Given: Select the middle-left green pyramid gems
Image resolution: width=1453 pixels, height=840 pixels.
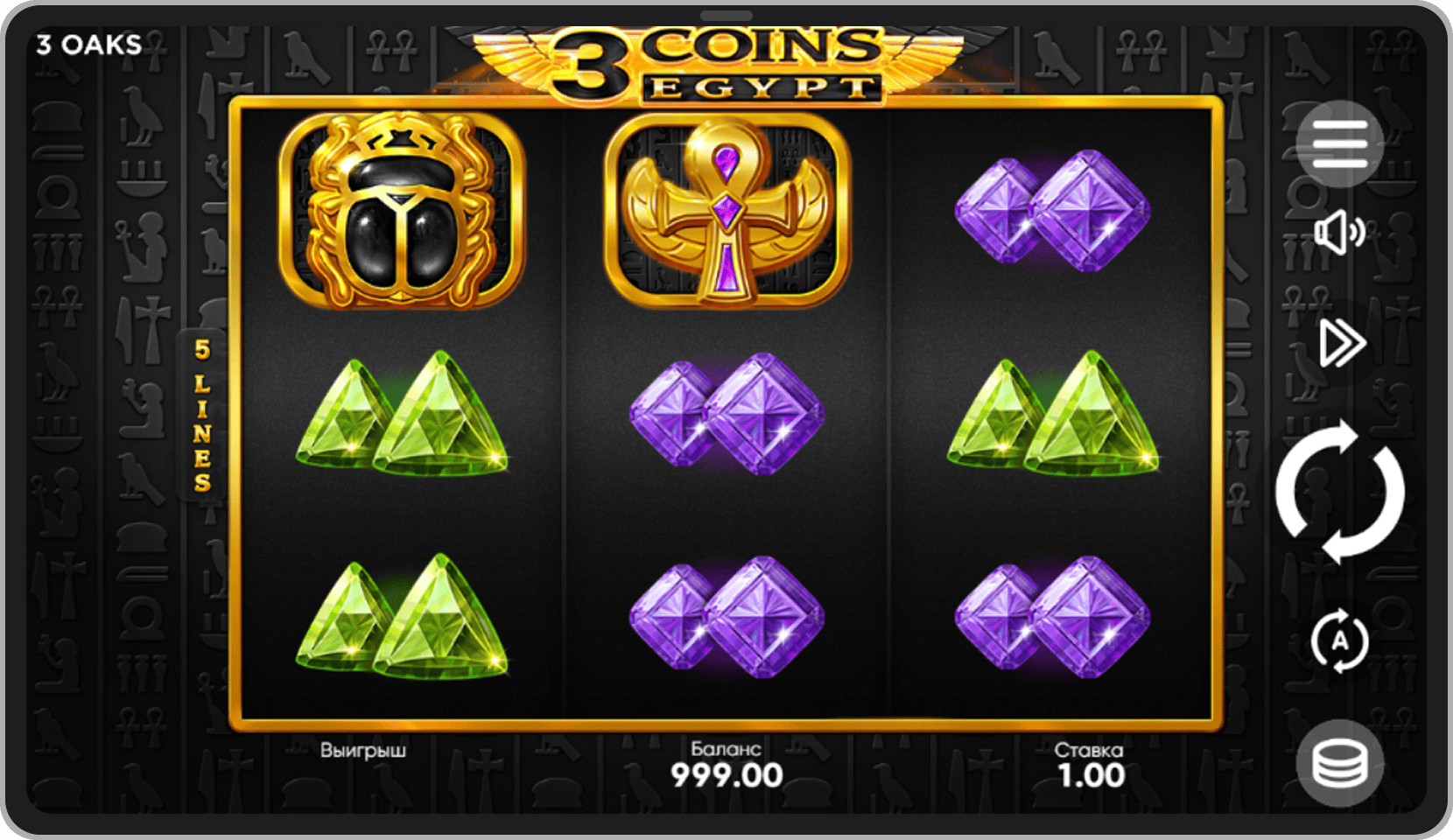Looking at the screenshot, I should (x=402, y=413).
